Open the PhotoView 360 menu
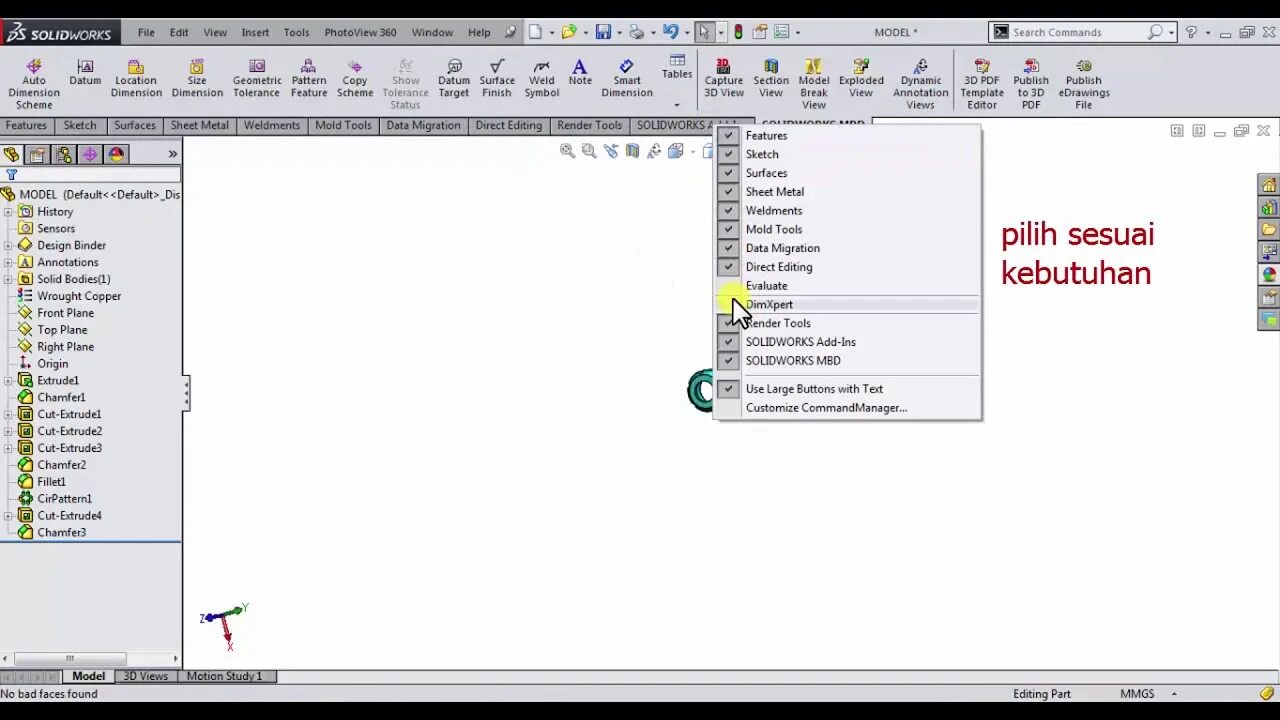The height and width of the screenshot is (720, 1280). (360, 32)
